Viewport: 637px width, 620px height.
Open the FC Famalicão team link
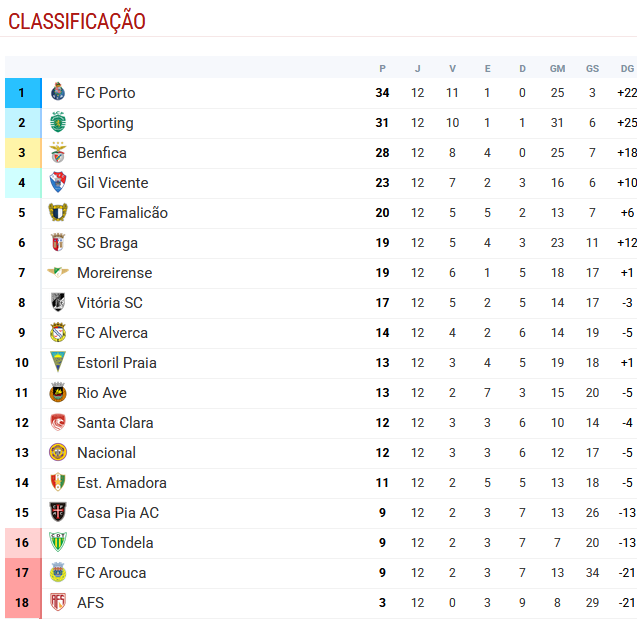click(x=122, y=213)
